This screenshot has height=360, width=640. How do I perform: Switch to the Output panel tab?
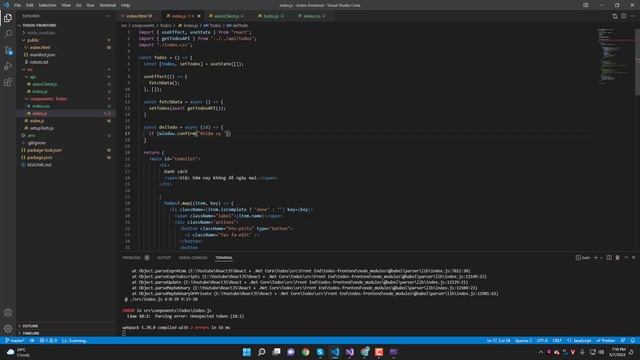(164, 258)
